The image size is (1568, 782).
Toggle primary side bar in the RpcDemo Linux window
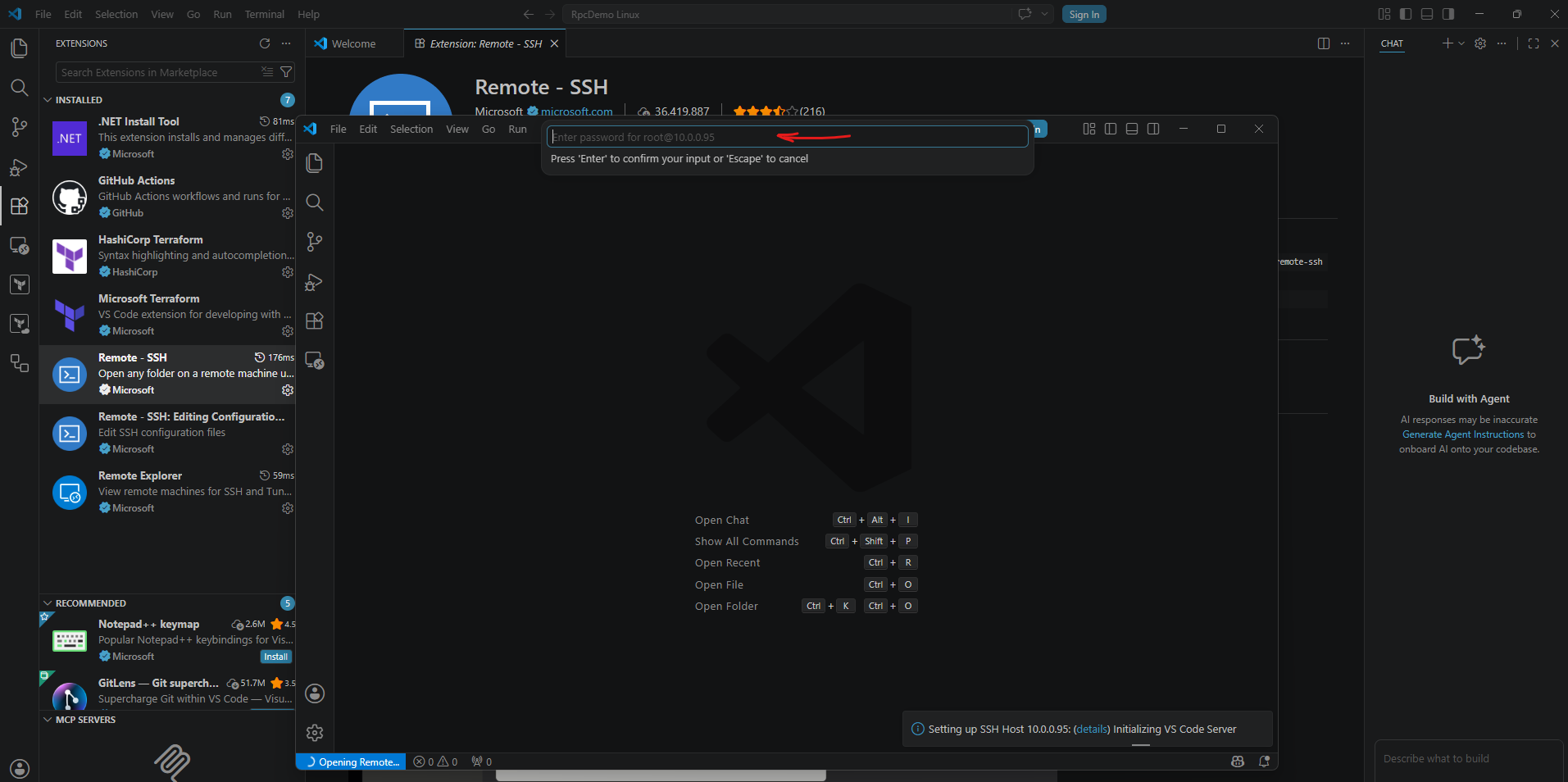[x=1406, y=14]
